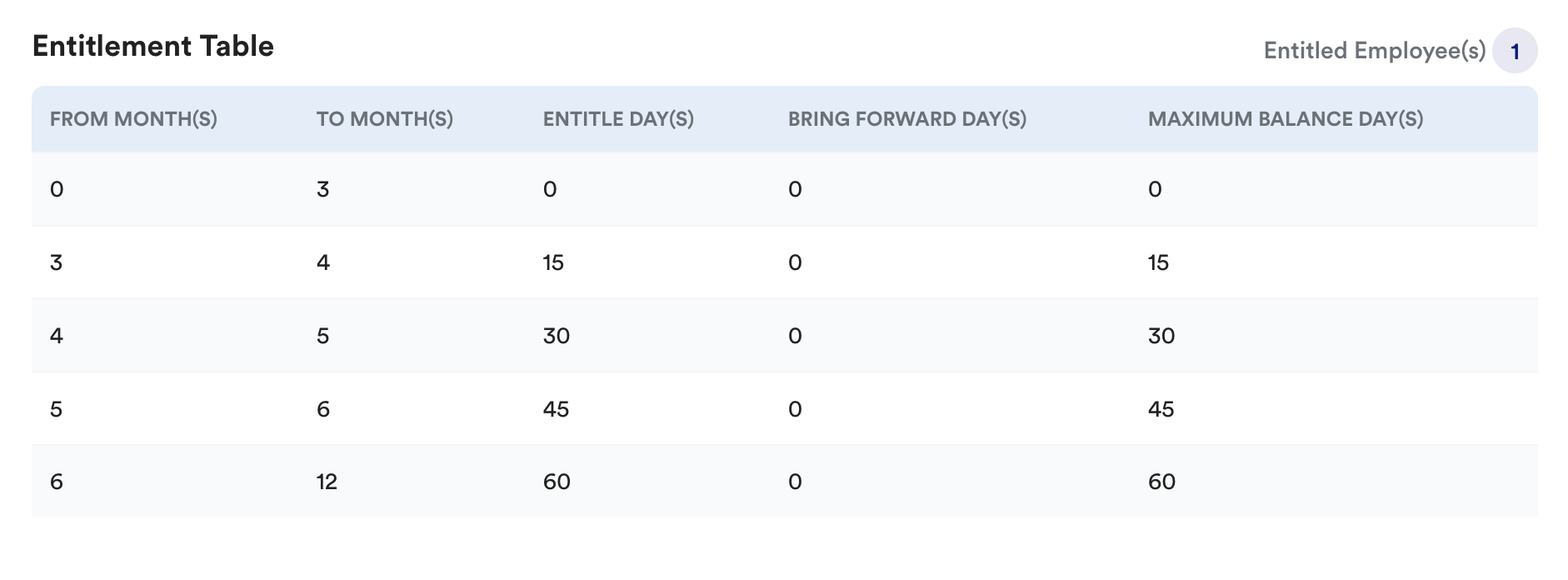Select the TO MONTH(S) column header

tap(385, 119)
